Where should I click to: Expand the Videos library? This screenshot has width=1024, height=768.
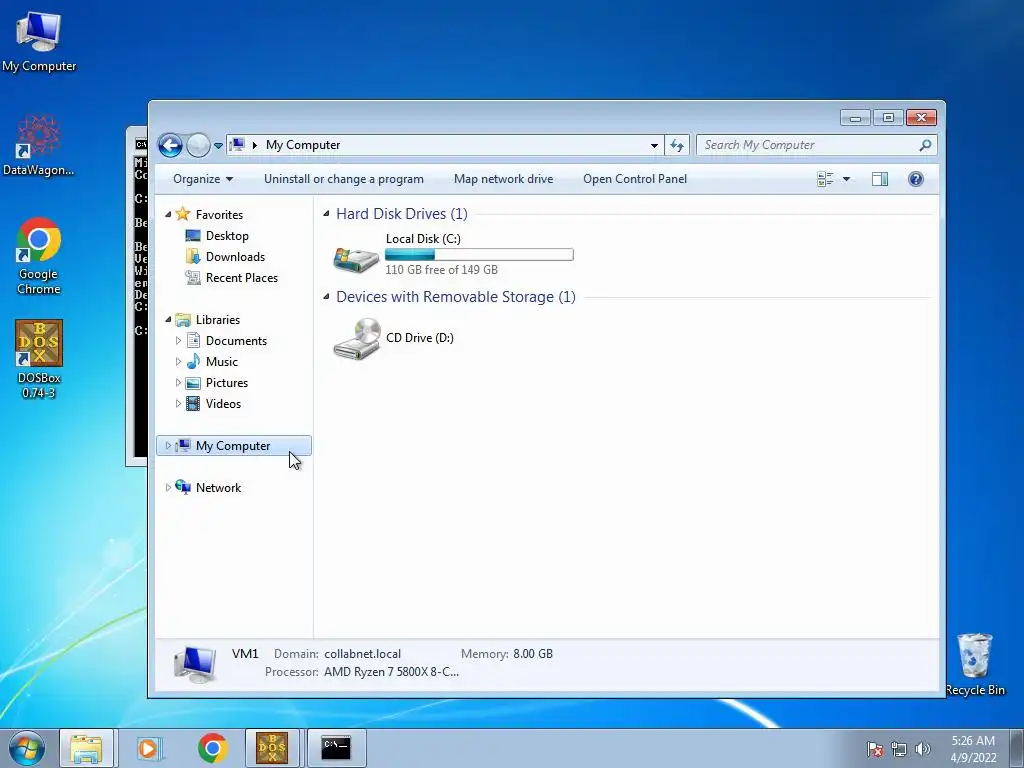pos(178,404)
